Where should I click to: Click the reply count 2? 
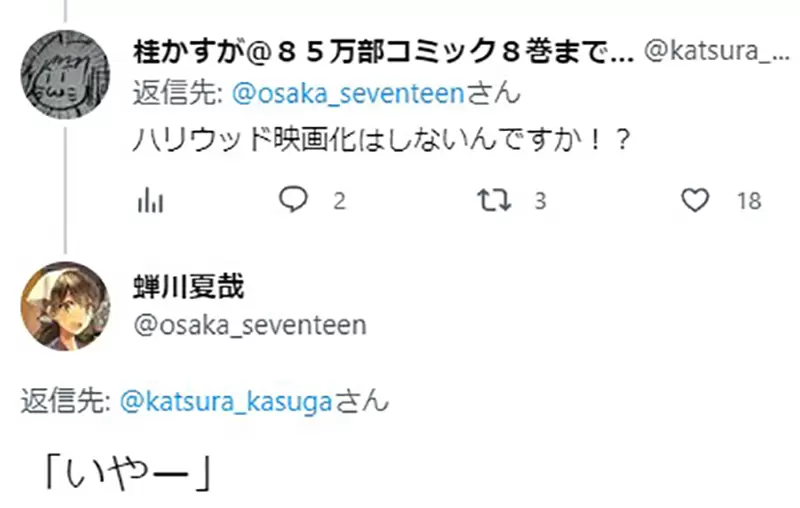(339, 202)
